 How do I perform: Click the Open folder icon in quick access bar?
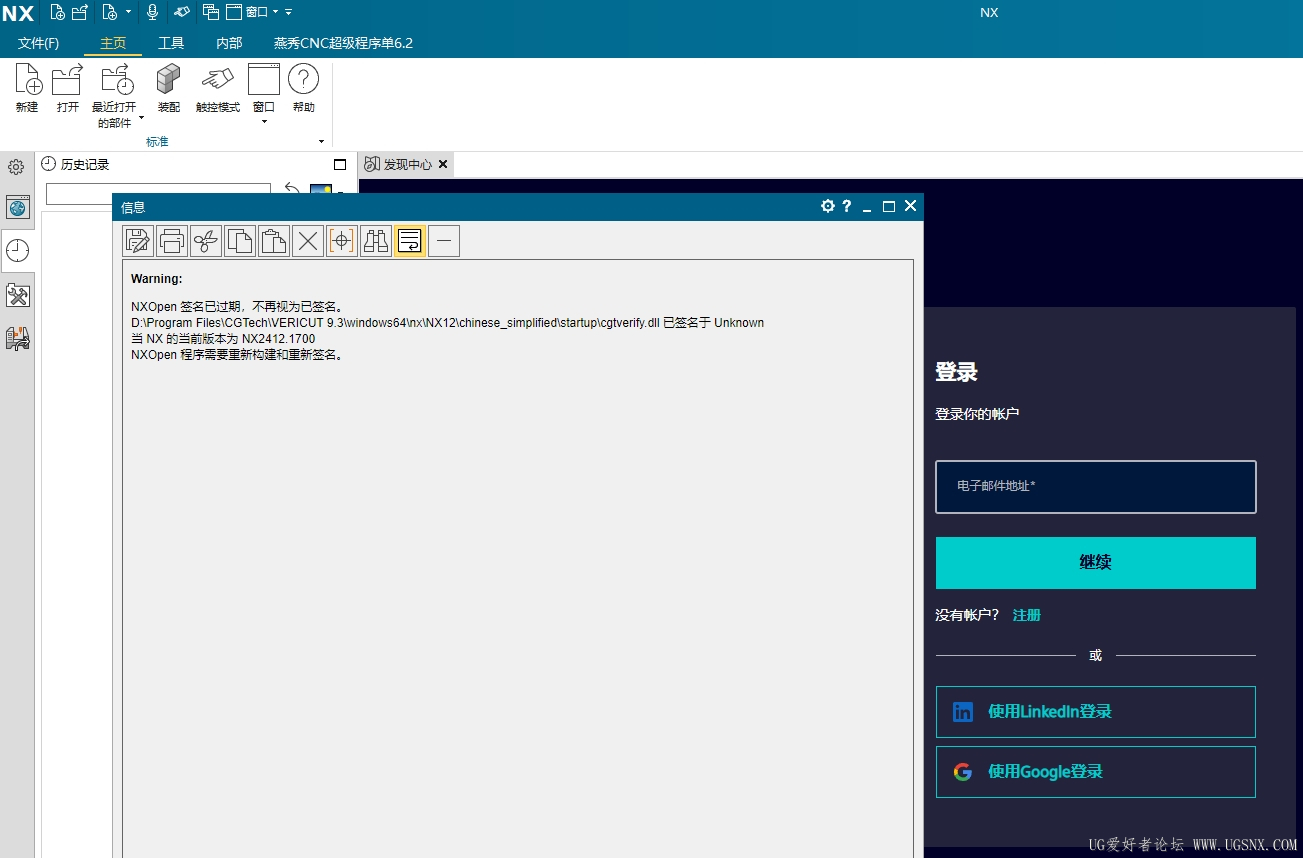80,12
